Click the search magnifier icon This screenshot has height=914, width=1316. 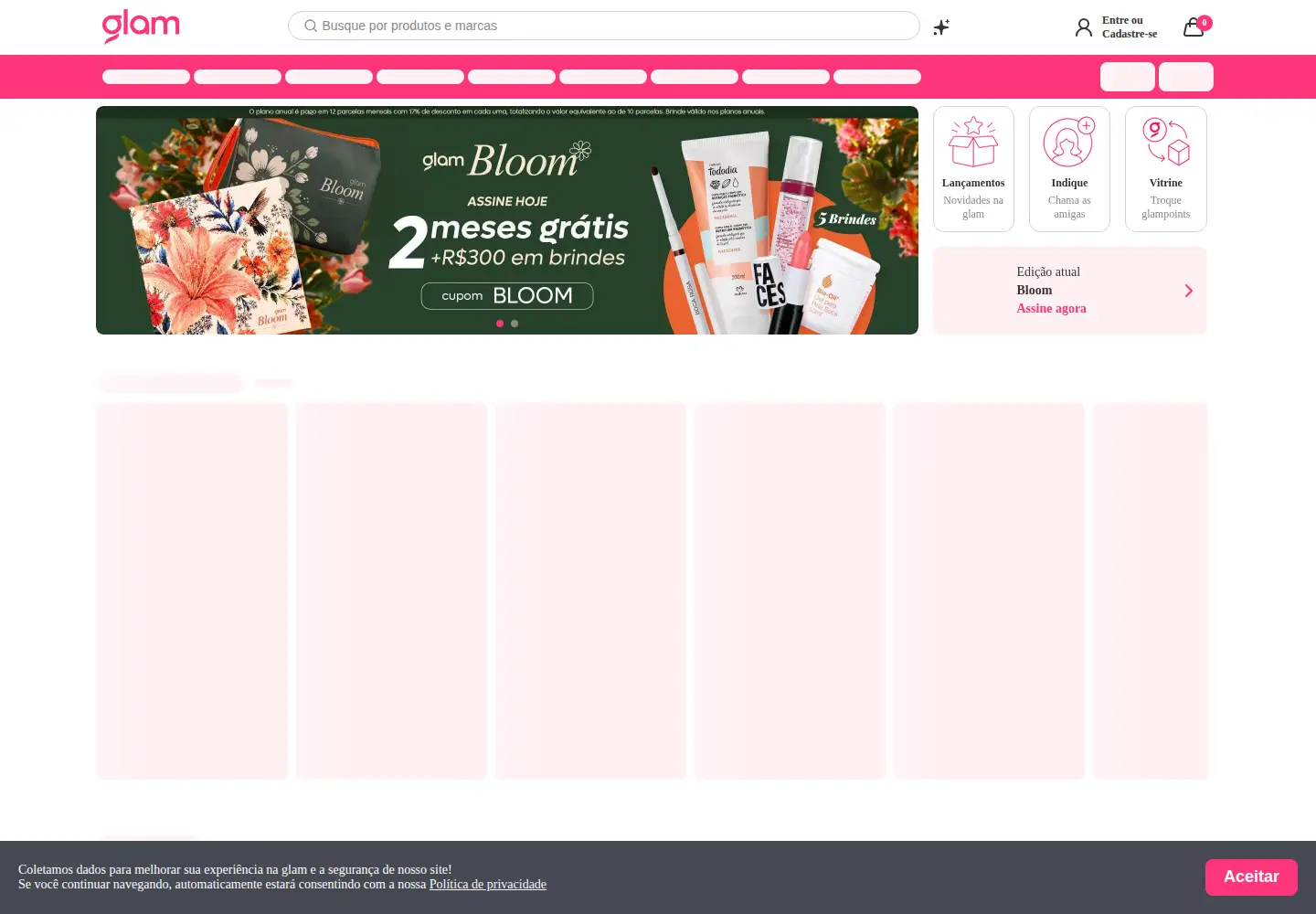tap(311, 26)
